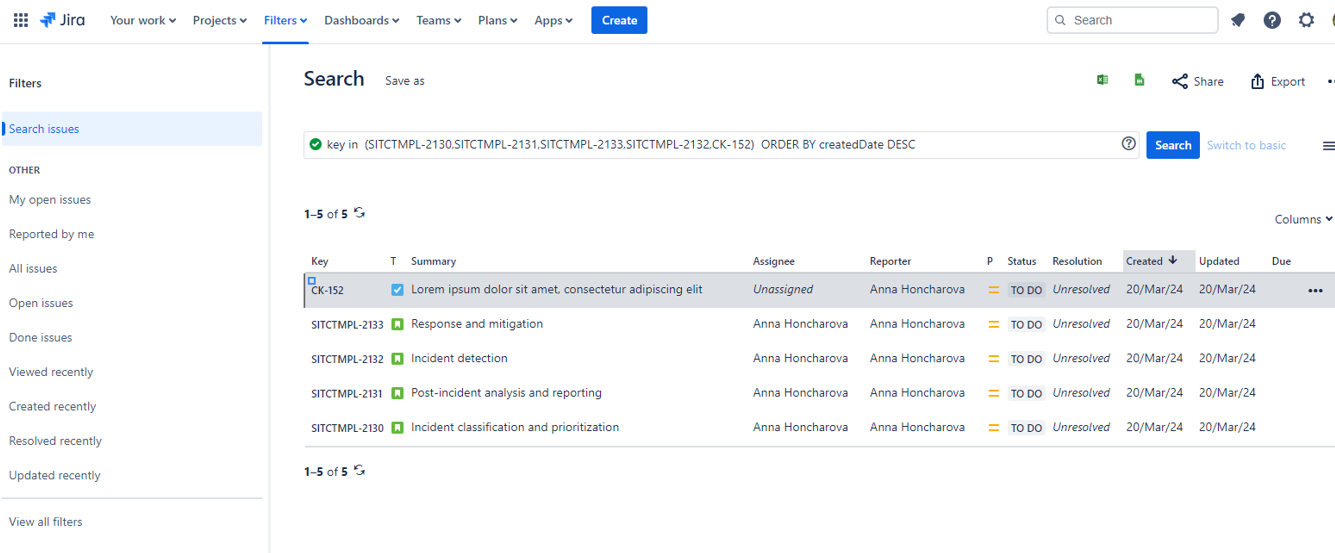Screen dimensions: 1335x553
Task: Select My open issues filter
Action: [50, 200]
